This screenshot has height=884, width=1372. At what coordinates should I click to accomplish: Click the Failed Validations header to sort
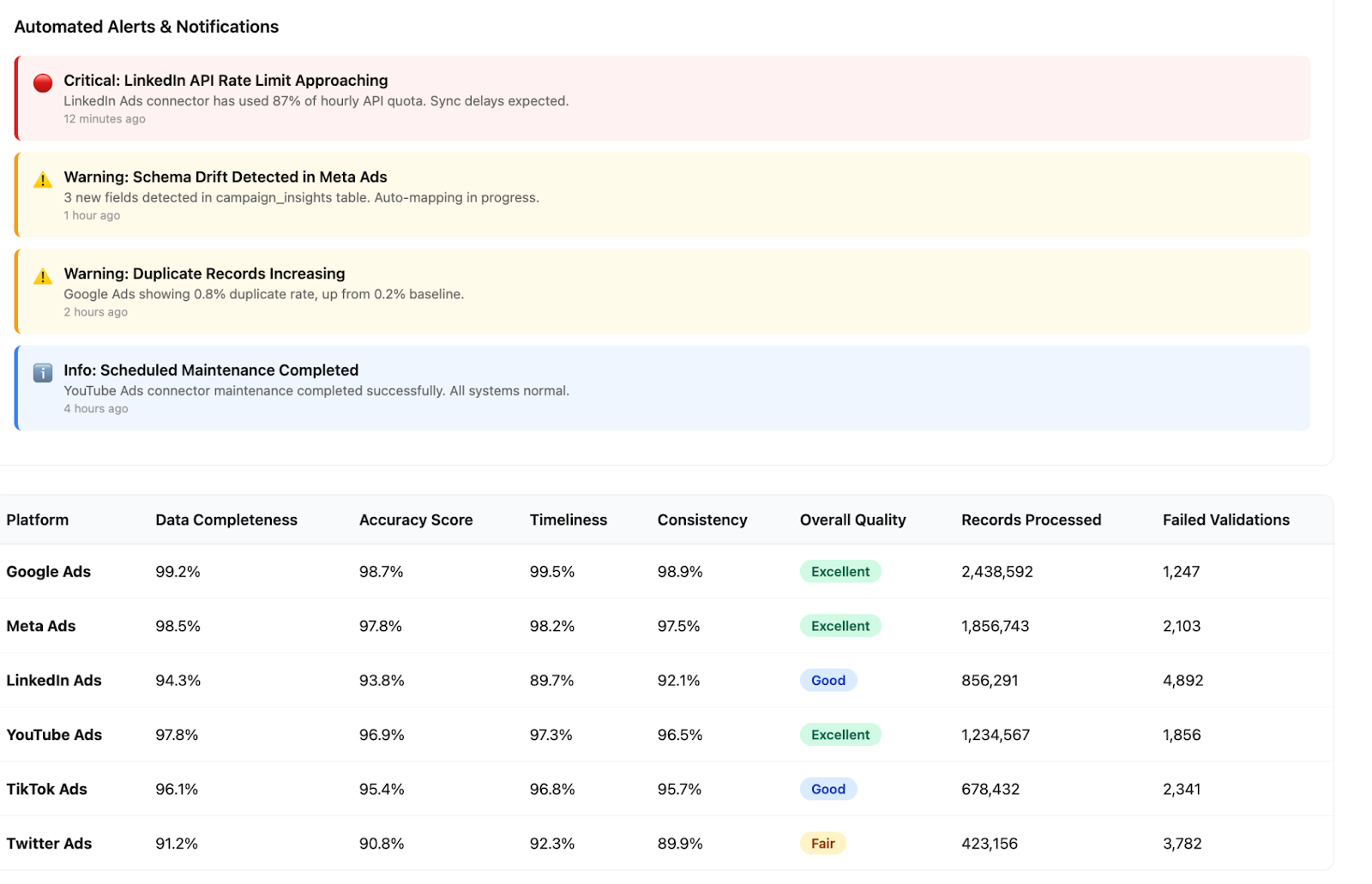coord(1226,519)
